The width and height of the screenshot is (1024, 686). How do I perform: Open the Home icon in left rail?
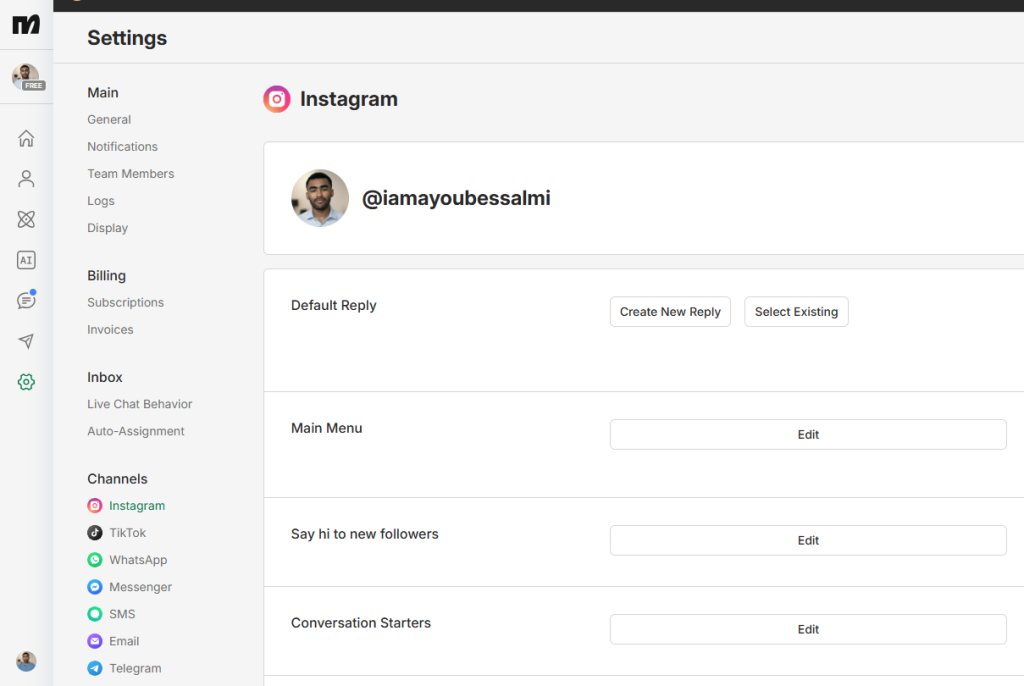click(x=26, y=138)
